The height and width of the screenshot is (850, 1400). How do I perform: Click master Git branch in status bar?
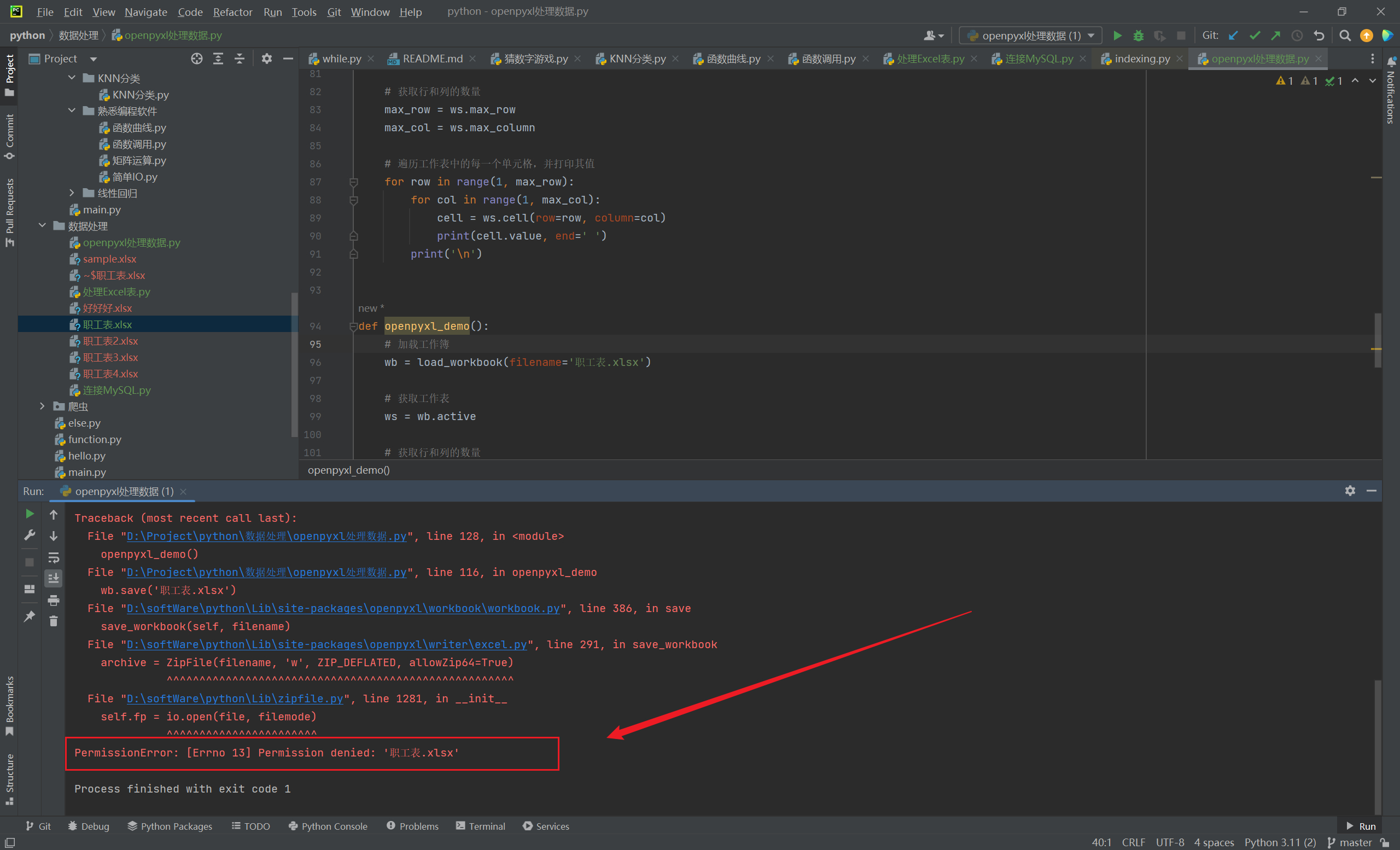click(1350, 842)
